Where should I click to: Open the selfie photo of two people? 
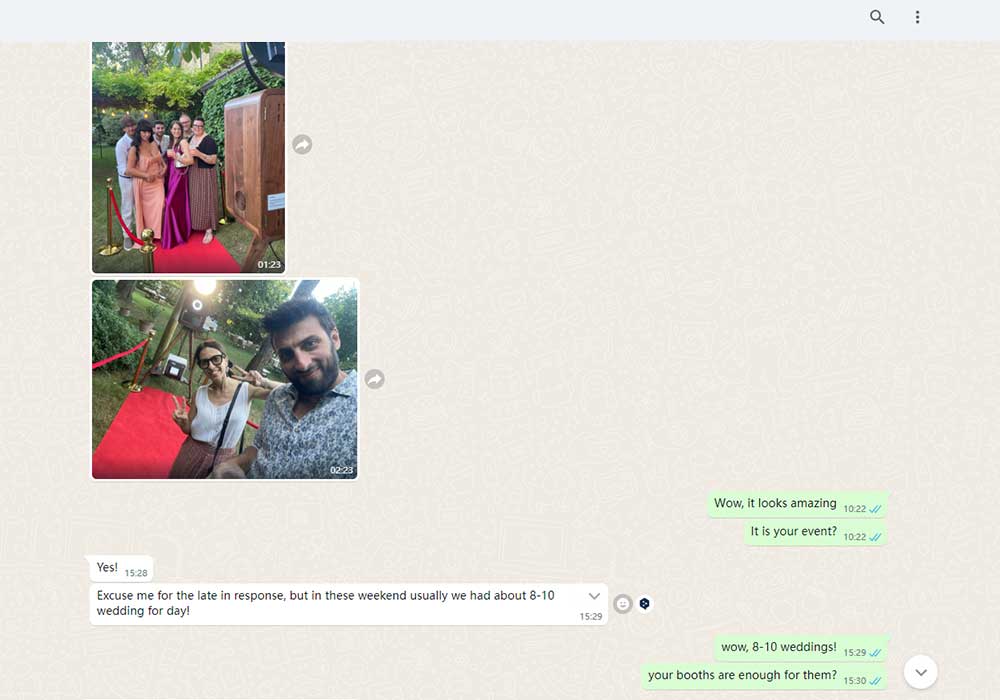point(224,379)
